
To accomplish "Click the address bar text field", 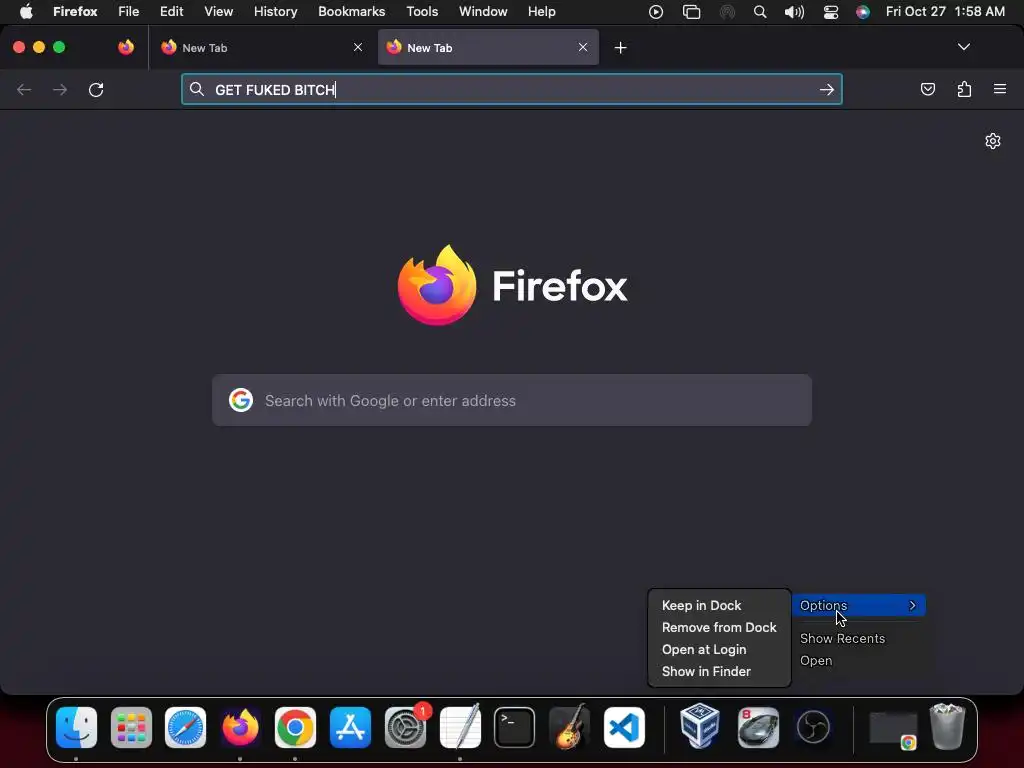I will (x=511, y=89).
